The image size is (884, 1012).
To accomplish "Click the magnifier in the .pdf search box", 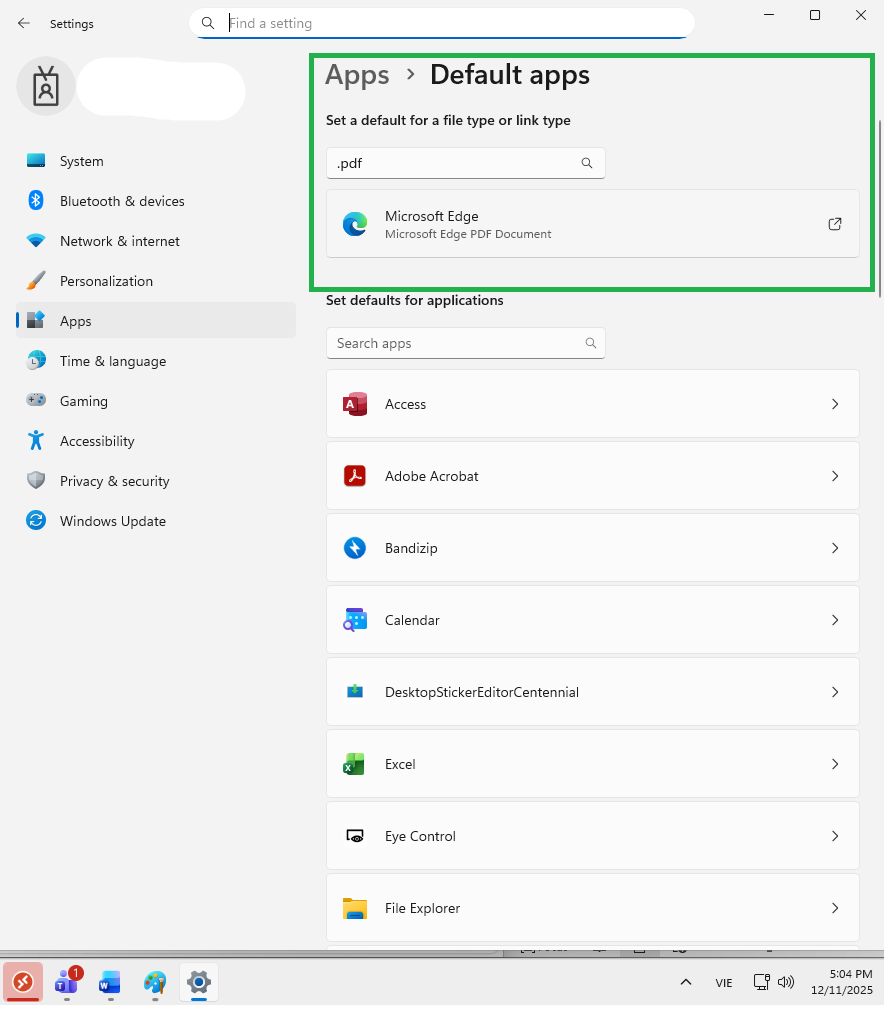I will coord(587,163).
